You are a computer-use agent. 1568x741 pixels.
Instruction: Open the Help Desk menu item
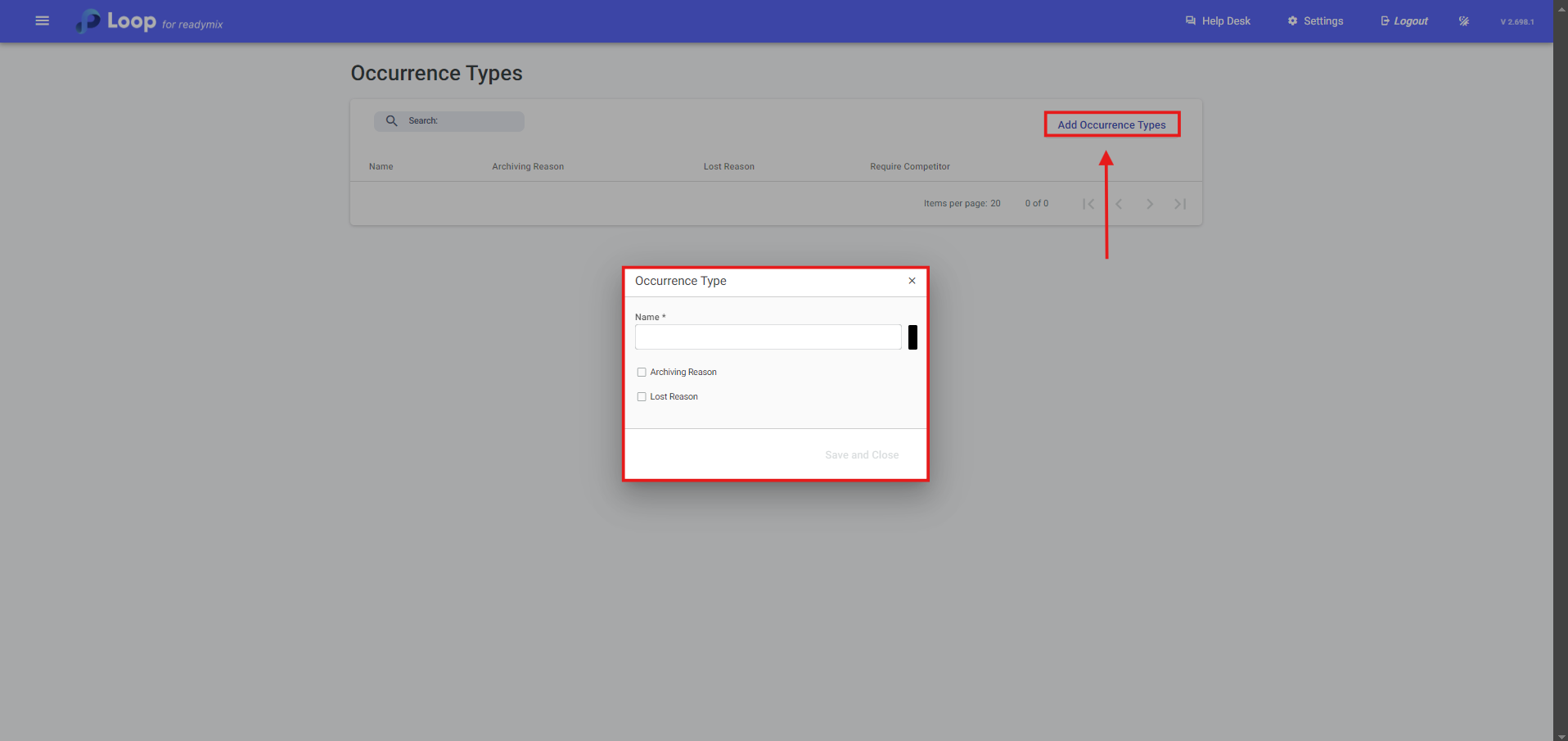pyautogui.click(x=1218, y=21)
